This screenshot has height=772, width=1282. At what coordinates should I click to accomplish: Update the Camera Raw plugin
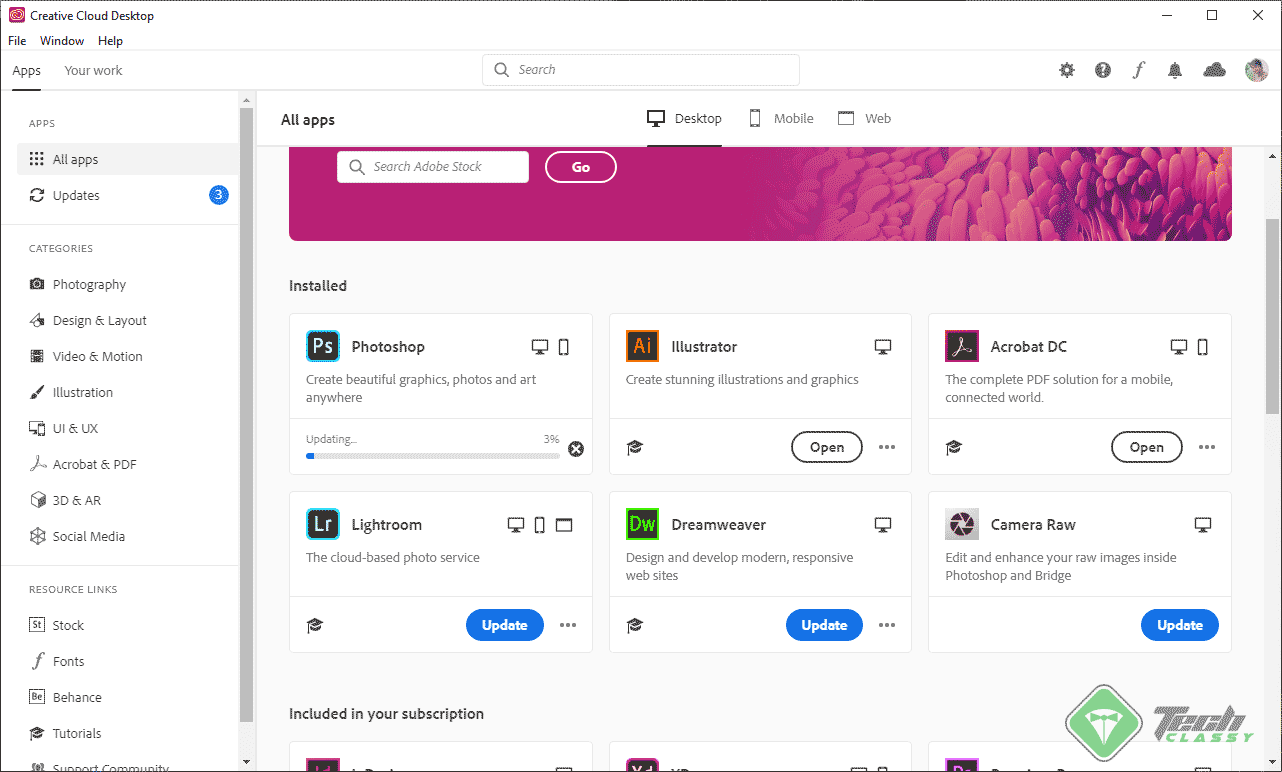(x=1179, y=625)
